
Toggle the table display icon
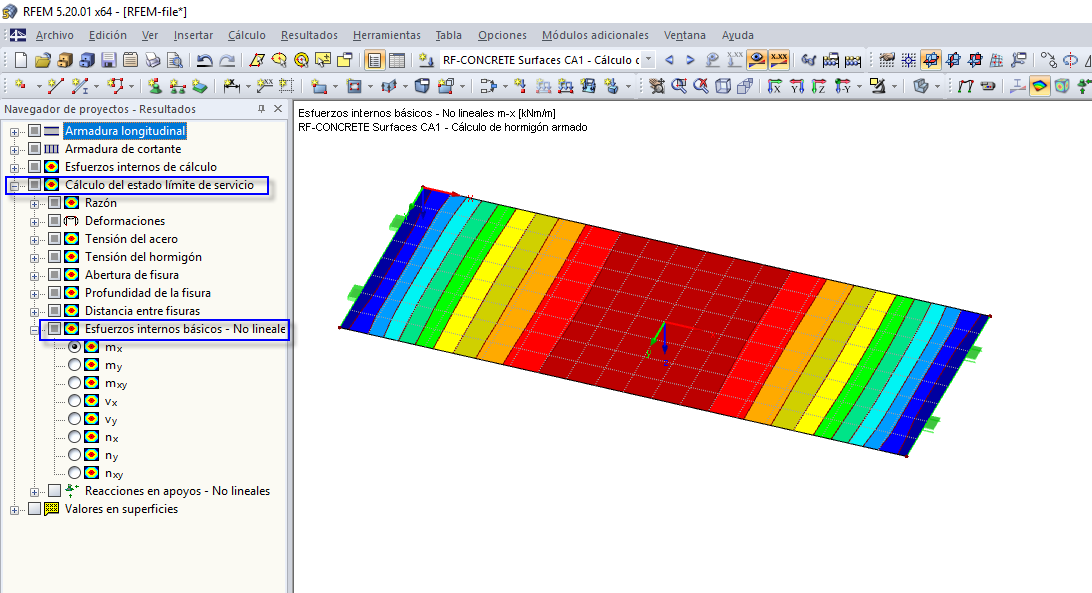pos(396,61)
